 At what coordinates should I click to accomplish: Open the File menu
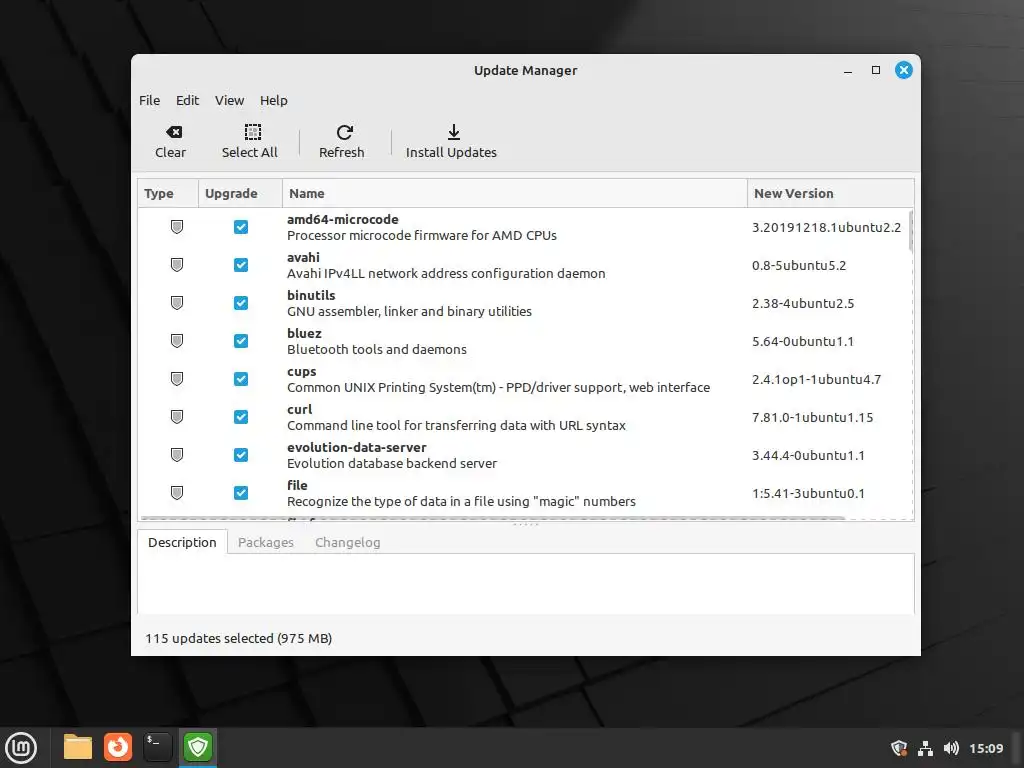149,101
